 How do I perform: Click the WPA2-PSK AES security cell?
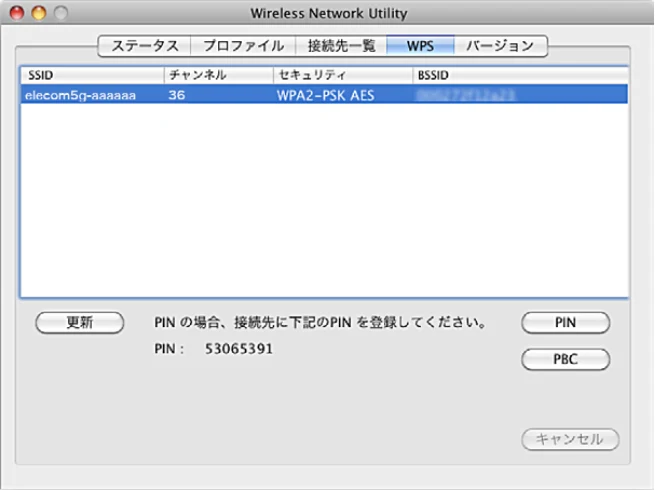(x=325, y=95)
